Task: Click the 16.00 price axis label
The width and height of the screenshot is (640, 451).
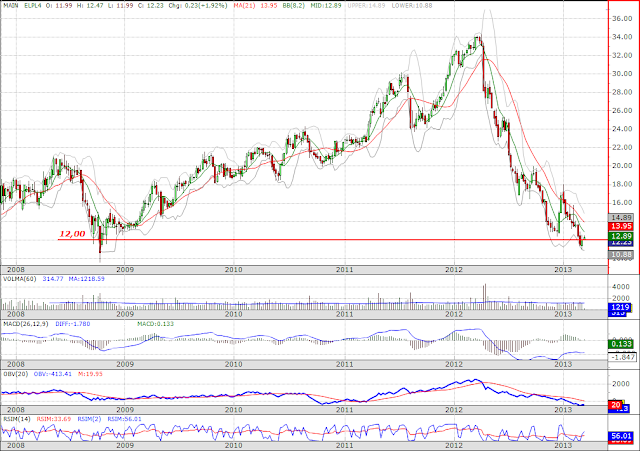Action: [622, 202]
